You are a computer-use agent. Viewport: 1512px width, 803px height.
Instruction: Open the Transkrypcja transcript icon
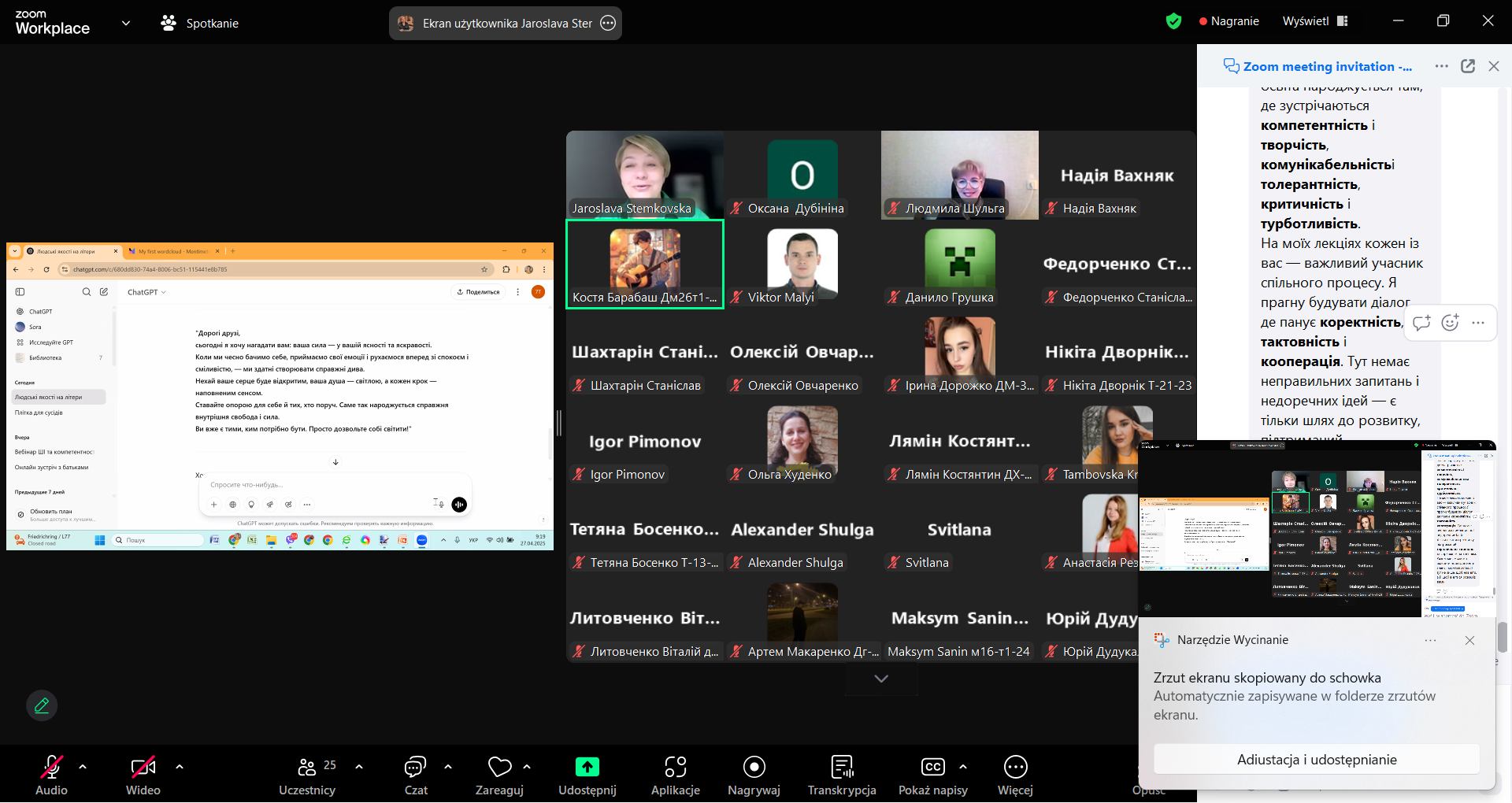pyautogui.click(x=842, y=767)
